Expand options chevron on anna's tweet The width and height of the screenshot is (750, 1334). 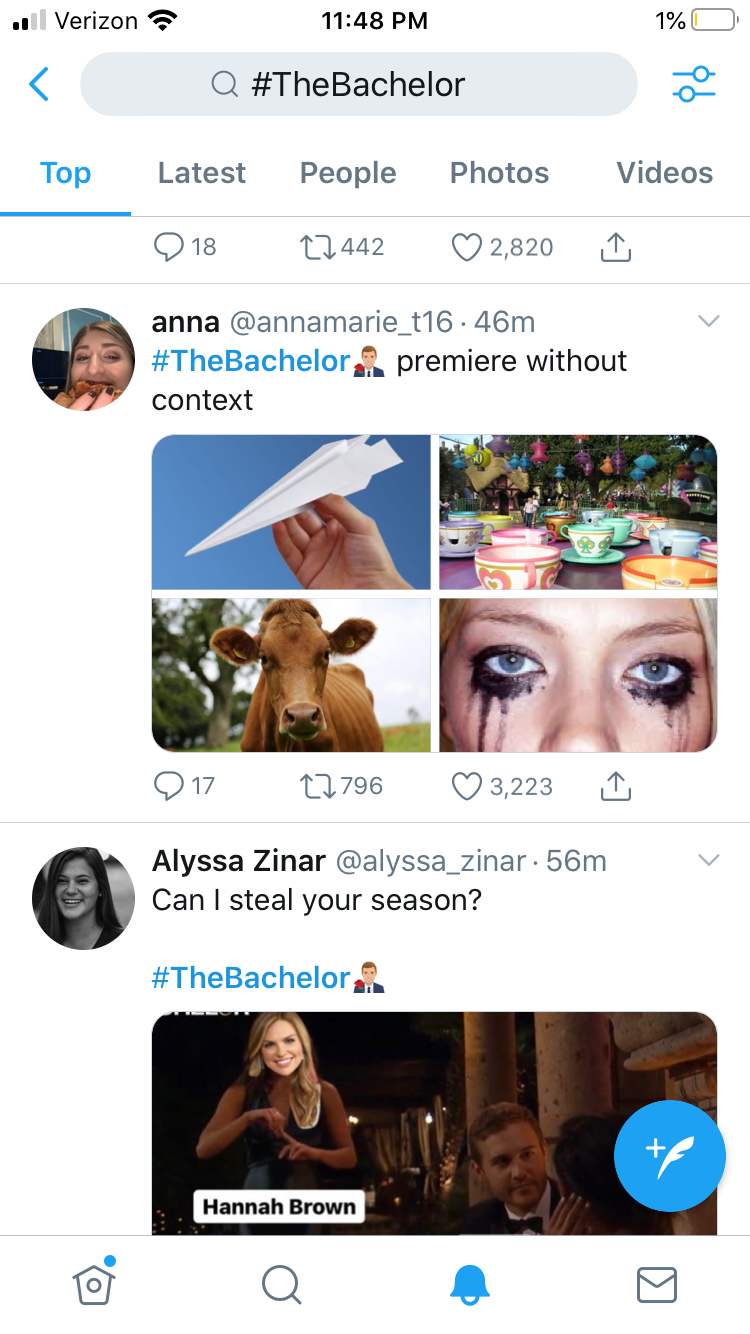pyautogui.click(x=708, y=321)
